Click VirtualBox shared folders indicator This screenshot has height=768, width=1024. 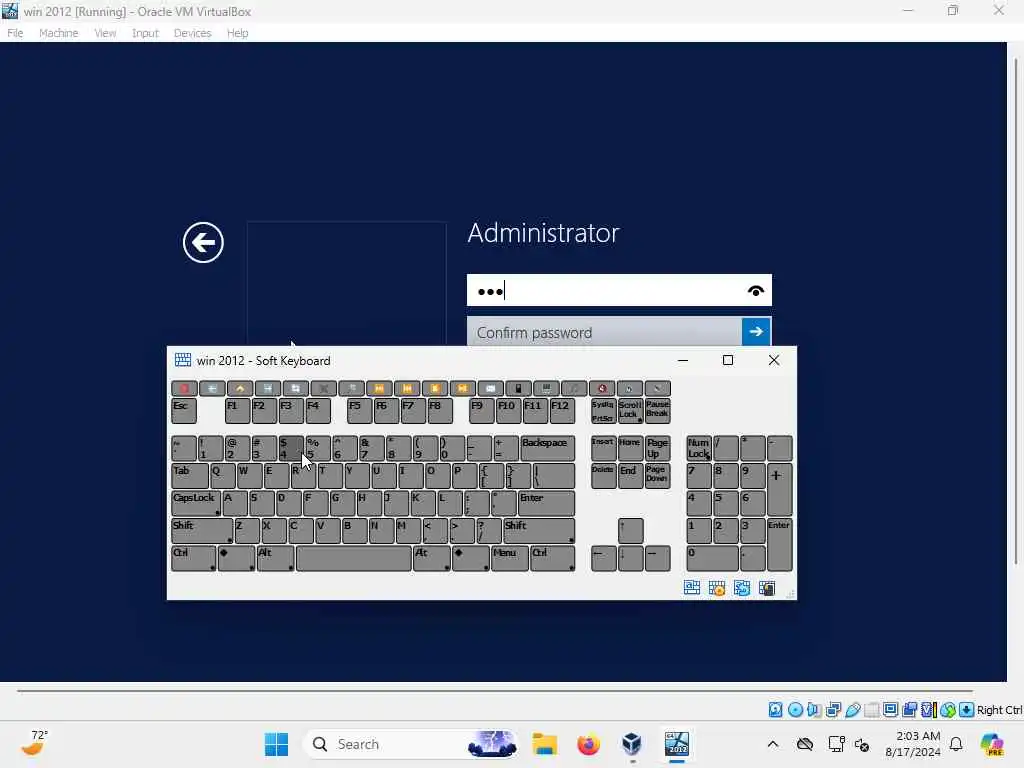pos(871,709)
